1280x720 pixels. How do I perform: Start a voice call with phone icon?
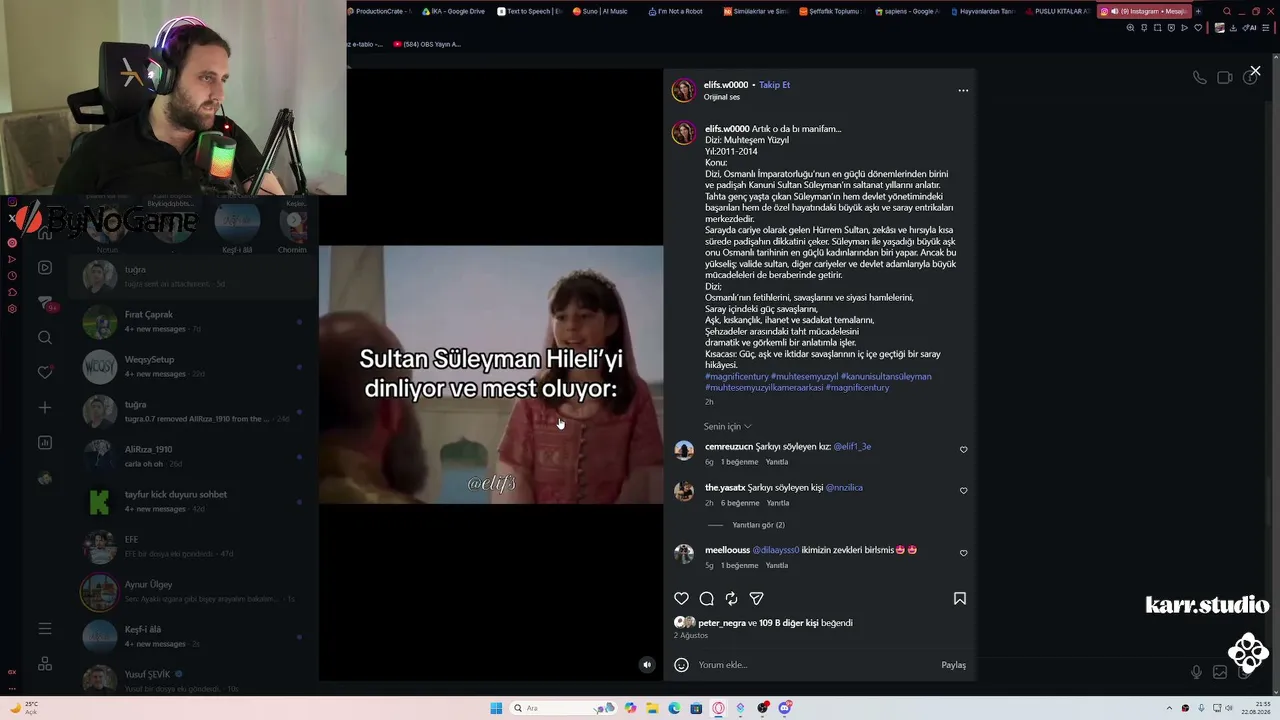tap(1199, 78)
